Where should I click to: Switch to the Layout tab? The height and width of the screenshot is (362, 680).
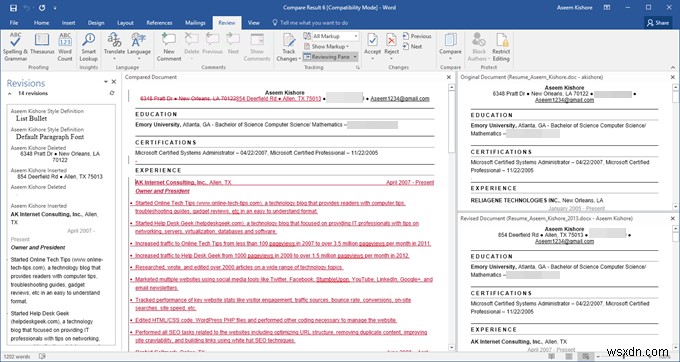125,23
